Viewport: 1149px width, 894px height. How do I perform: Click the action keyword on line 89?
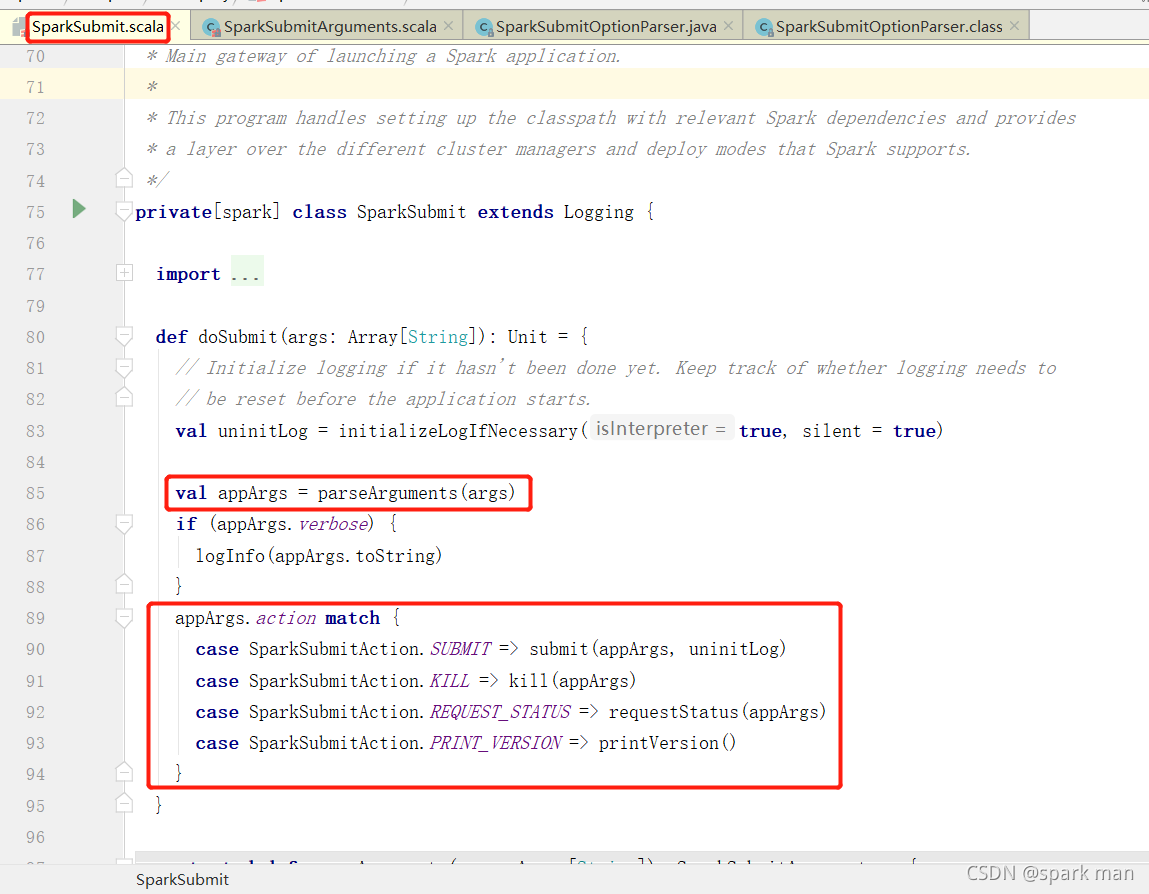pos(286,618)
